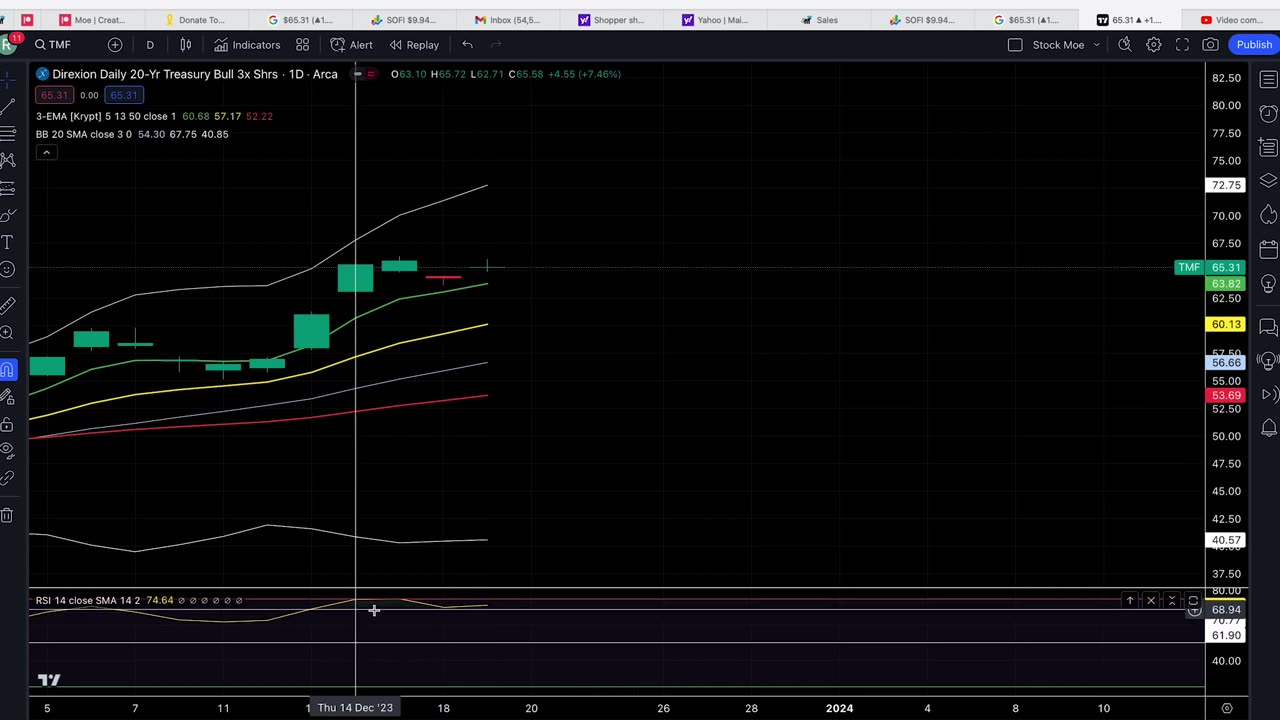Undo the last chart action

467,45
